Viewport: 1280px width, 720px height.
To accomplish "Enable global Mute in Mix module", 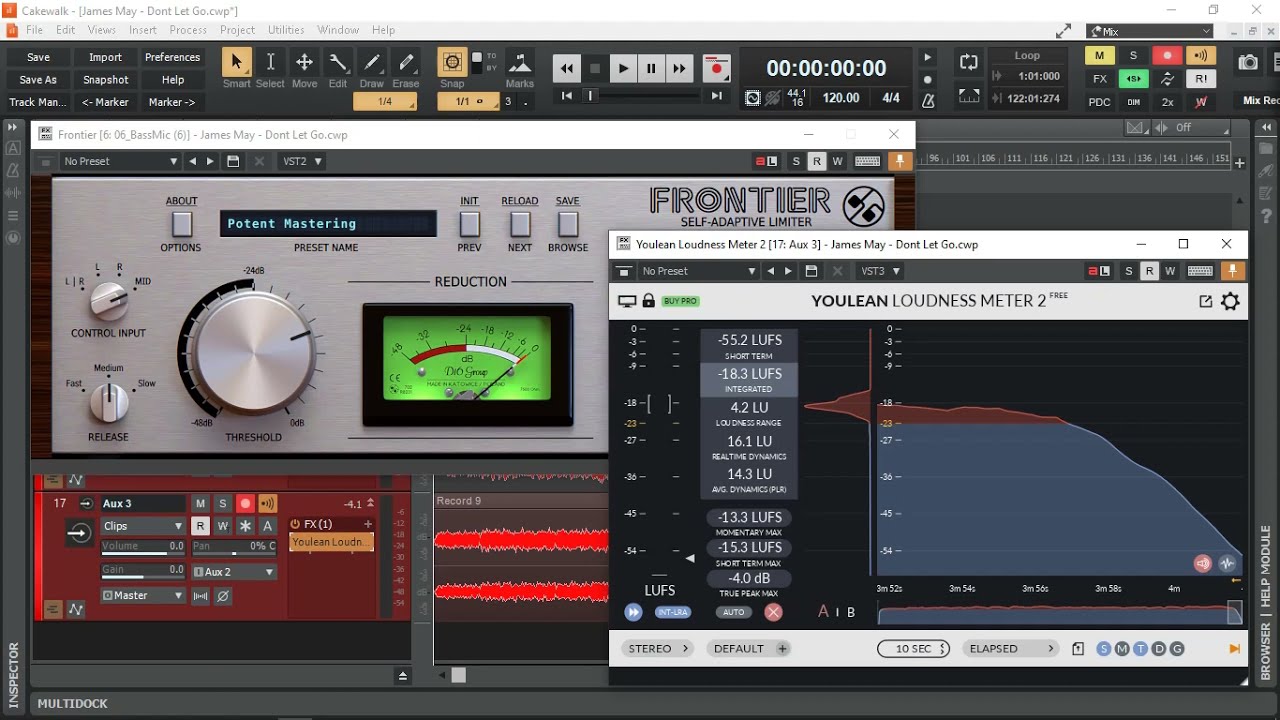I will tap(1099, 56).
